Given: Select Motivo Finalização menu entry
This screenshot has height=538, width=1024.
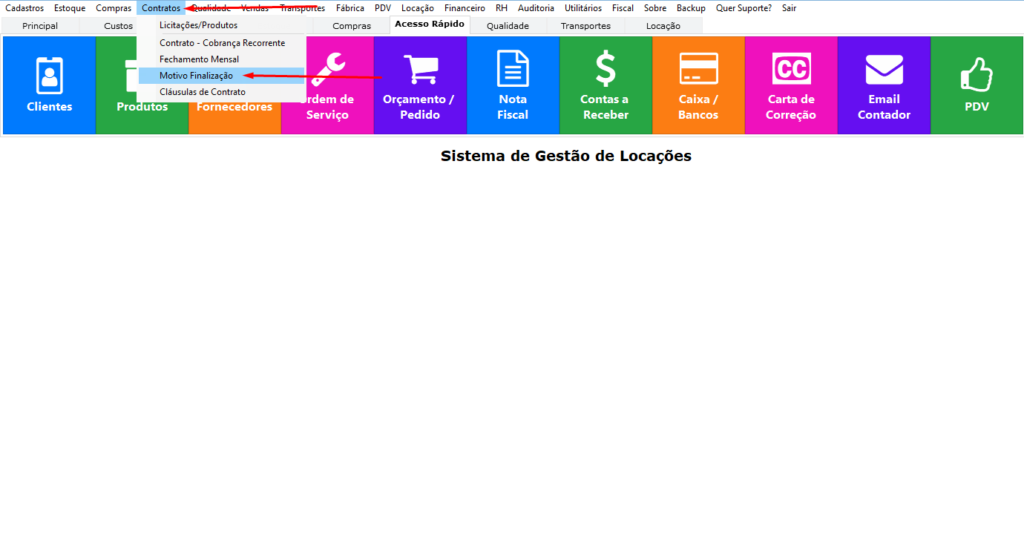Looking at the screenshot, I should click(196, 76).
